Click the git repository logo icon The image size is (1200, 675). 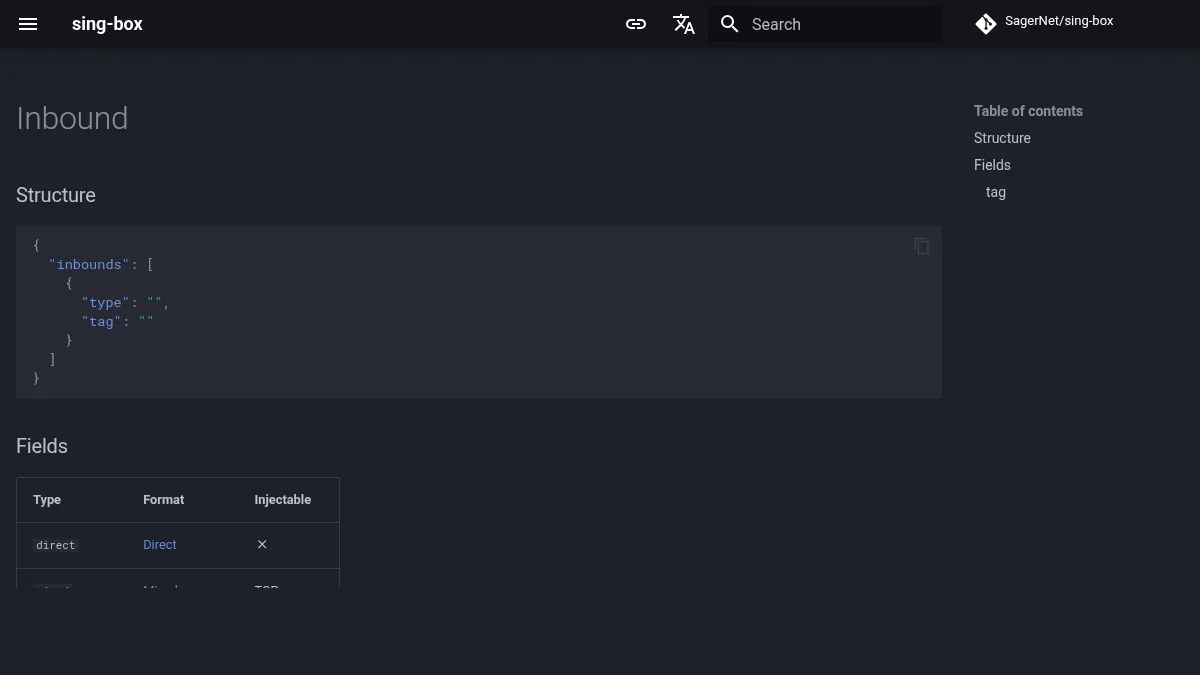(x=986, y=24)
